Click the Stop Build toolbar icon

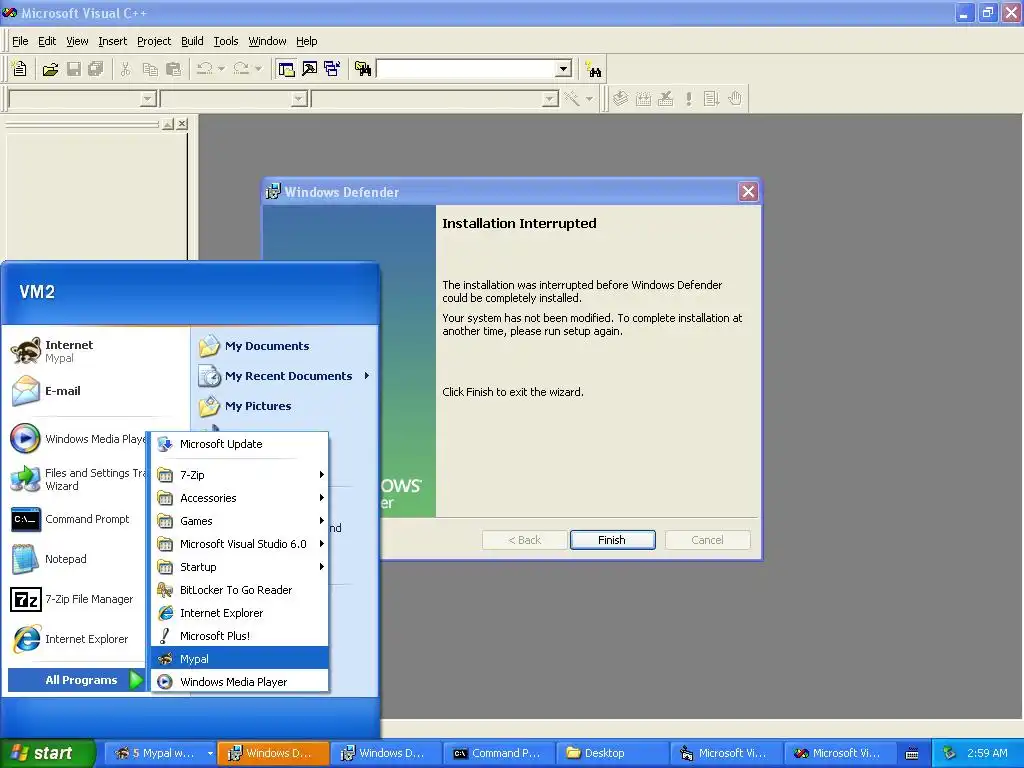(665, 99)
